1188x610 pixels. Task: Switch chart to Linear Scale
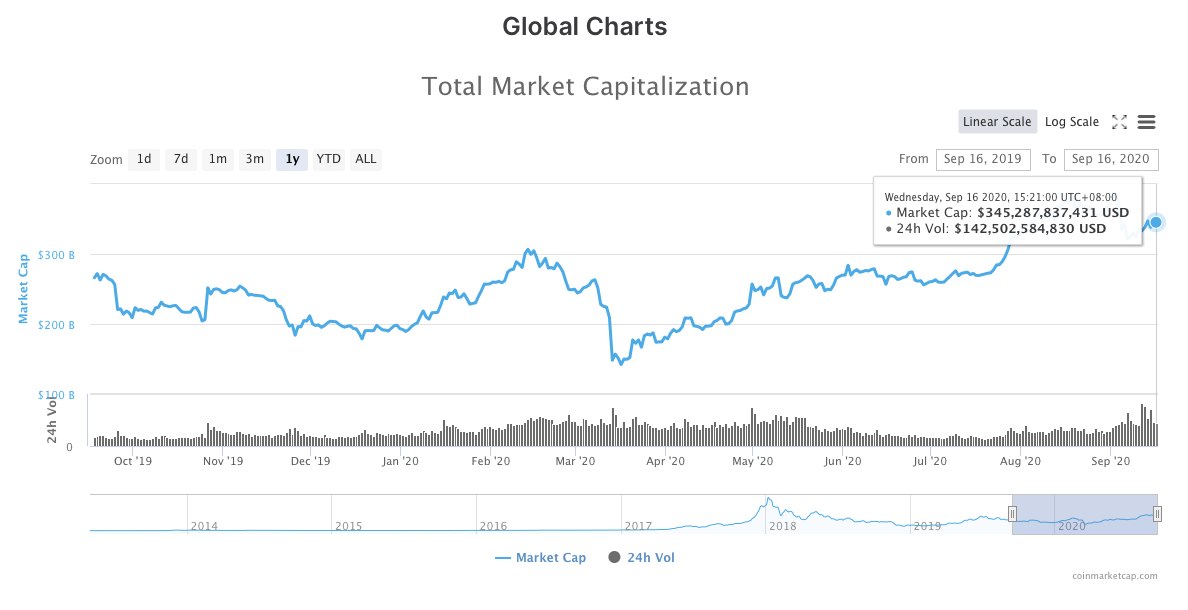coord(997,122)
